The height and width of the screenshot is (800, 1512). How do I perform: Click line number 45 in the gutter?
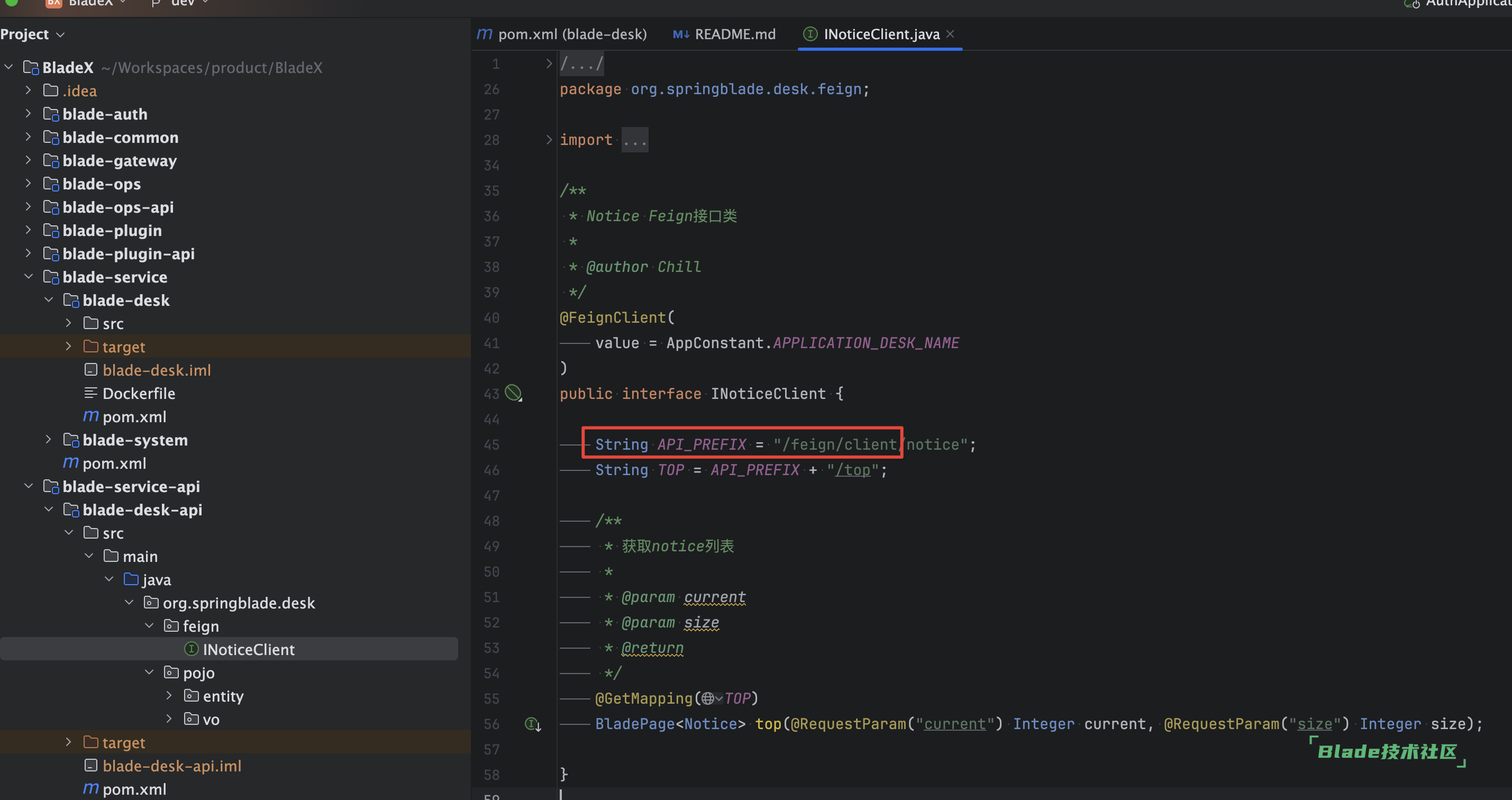point(491,444)
